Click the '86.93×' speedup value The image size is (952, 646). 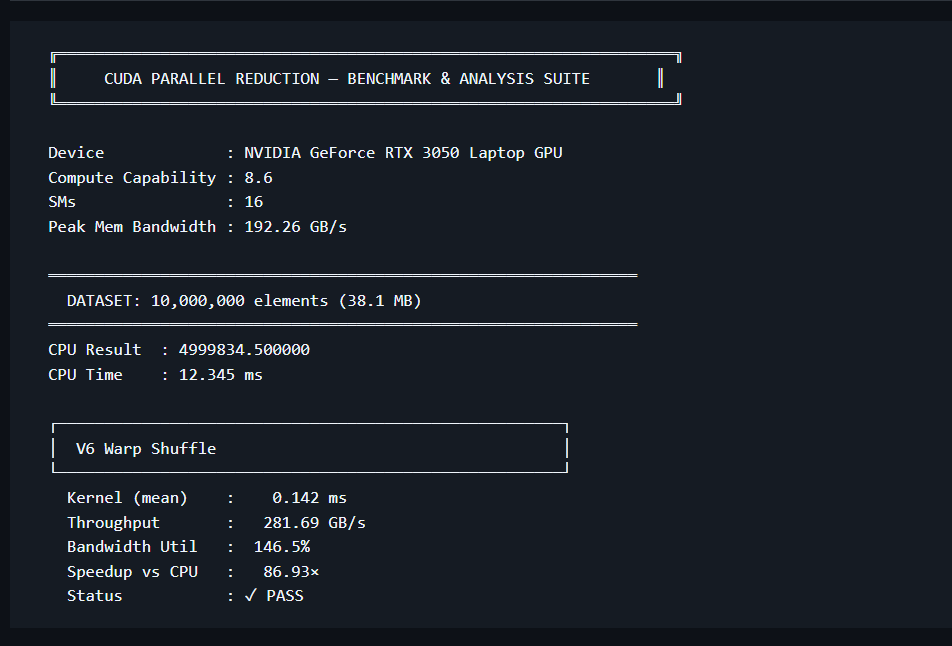pyautogui.click(x=291, y=572)
